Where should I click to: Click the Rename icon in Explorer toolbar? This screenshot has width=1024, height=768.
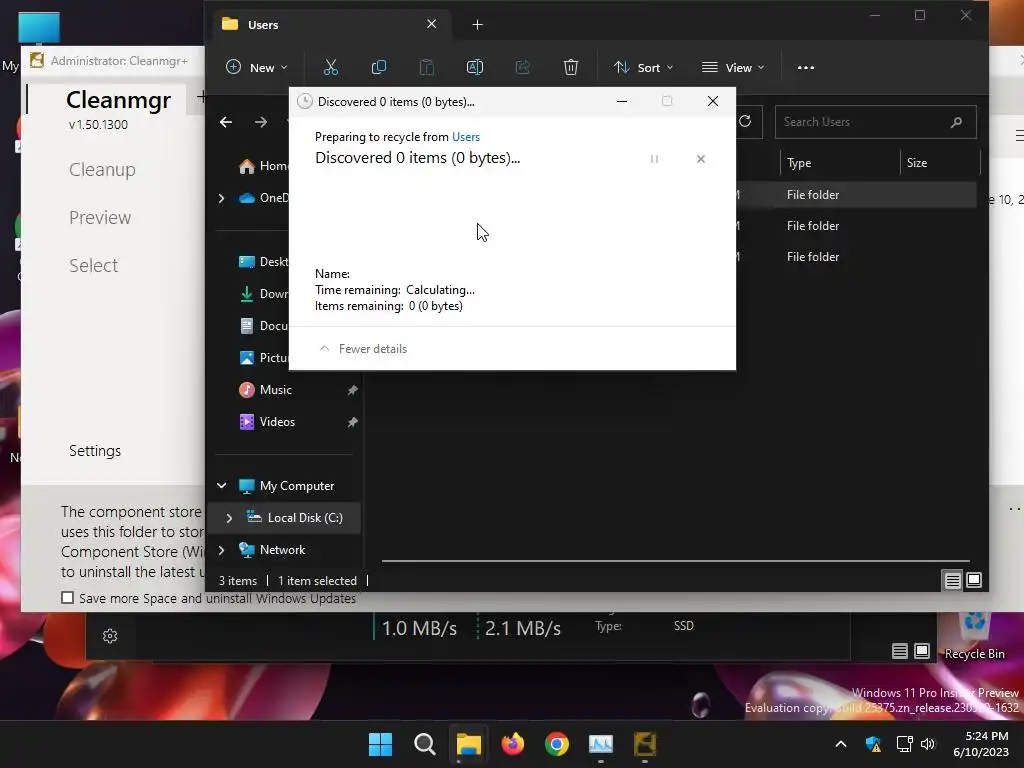coord(475,67)
